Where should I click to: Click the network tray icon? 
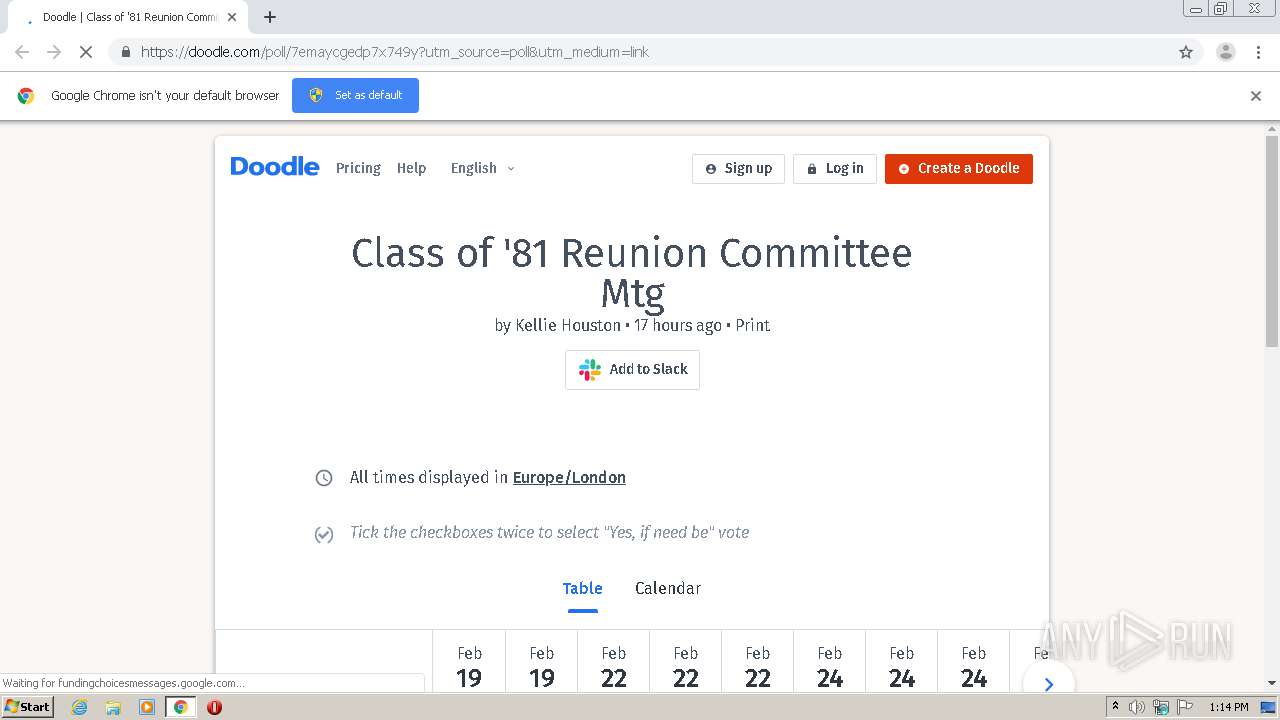[x=1160, y=707]
